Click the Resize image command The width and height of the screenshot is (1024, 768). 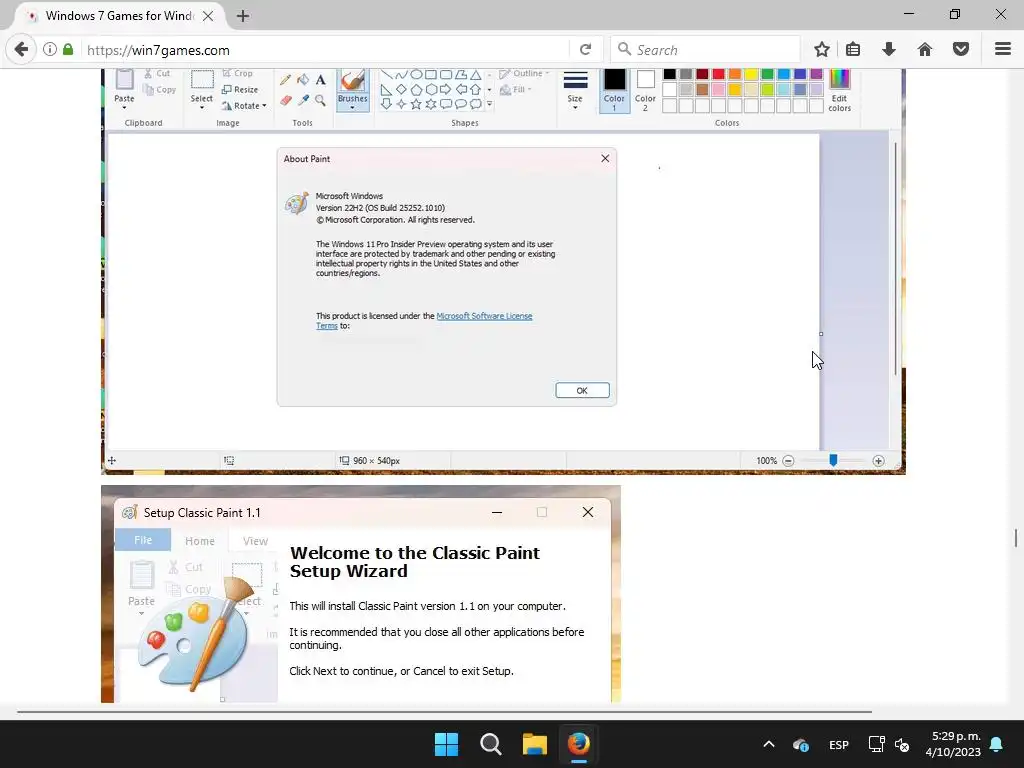point(240,89)
